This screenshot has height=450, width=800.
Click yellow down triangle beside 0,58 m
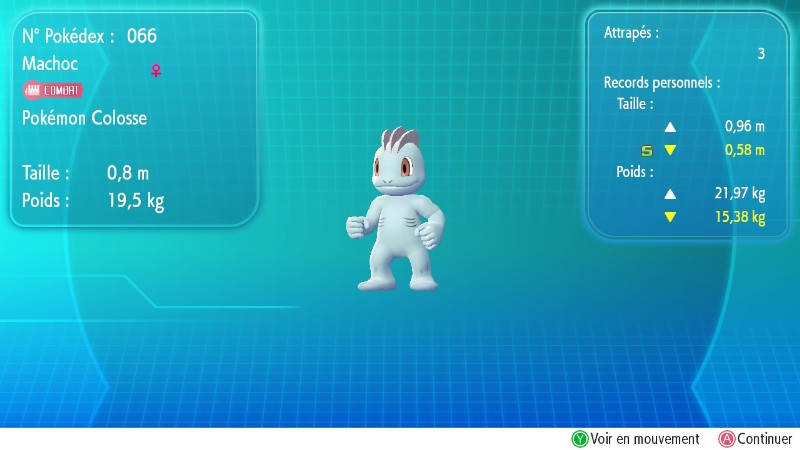[x=670, y=151]
